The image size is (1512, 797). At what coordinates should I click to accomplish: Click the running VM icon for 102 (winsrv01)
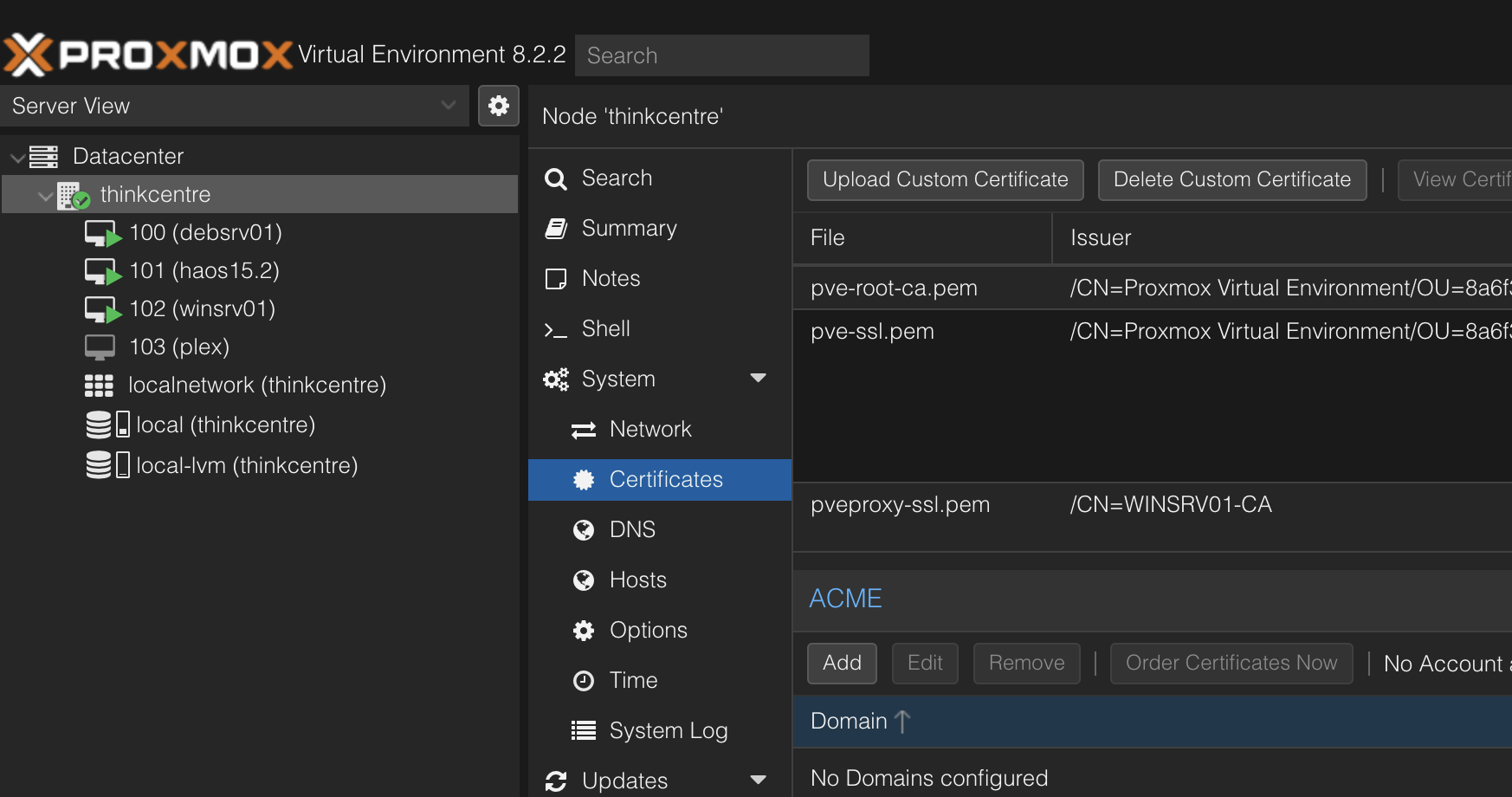coord(103,309)
